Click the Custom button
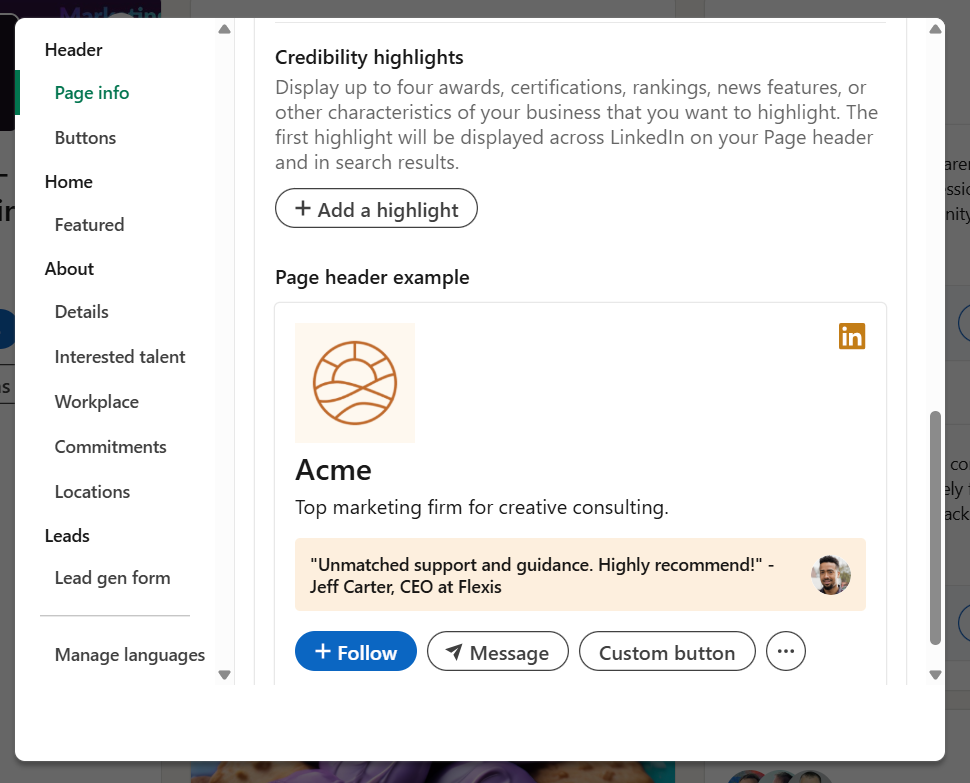This screenshot has width=970, height=783. [667, 652]
